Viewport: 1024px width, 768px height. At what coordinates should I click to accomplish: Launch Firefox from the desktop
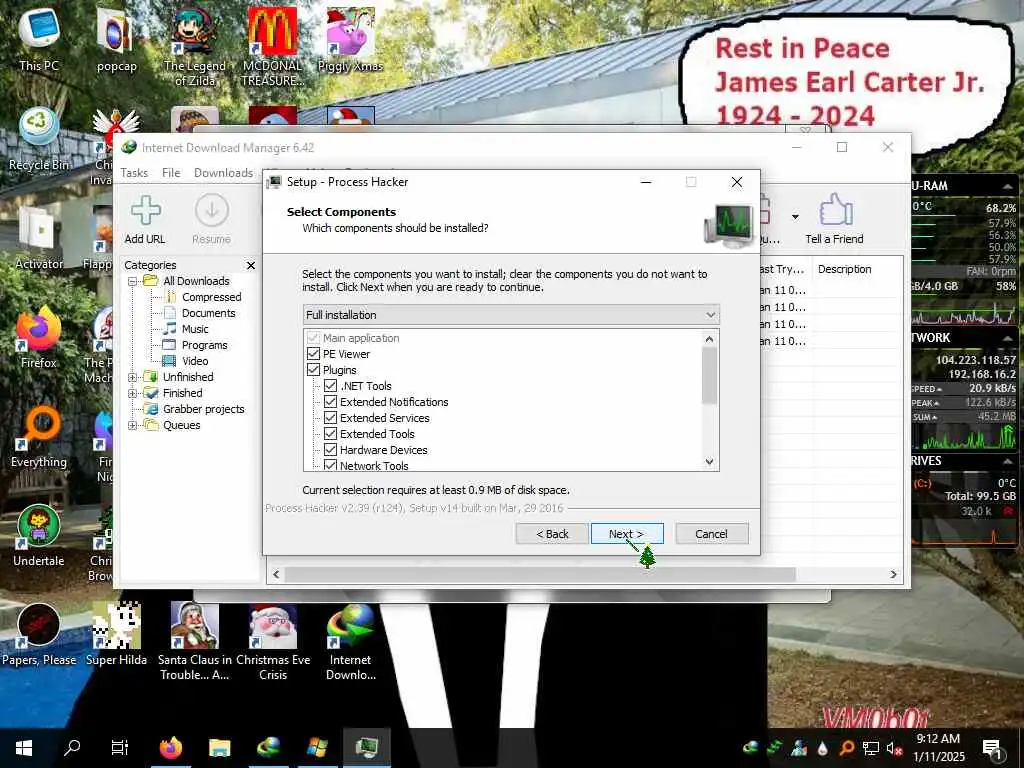39,337
